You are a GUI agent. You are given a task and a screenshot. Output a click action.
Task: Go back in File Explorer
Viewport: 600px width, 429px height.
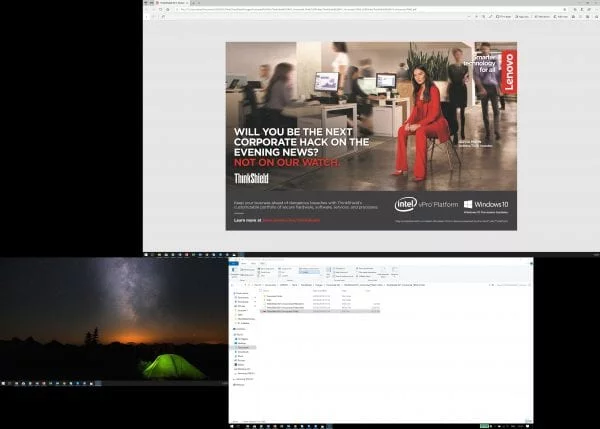point(232,285)
